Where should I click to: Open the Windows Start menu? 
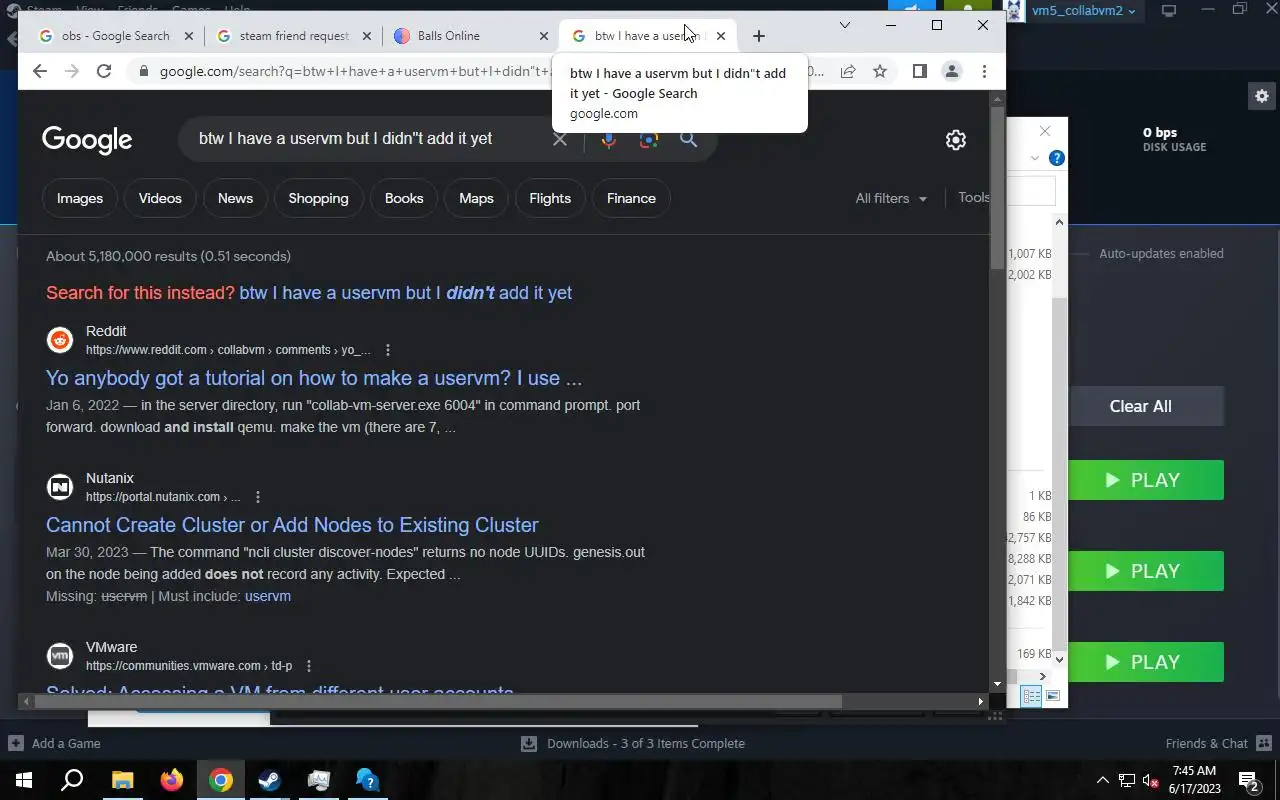tap(23, 780)
